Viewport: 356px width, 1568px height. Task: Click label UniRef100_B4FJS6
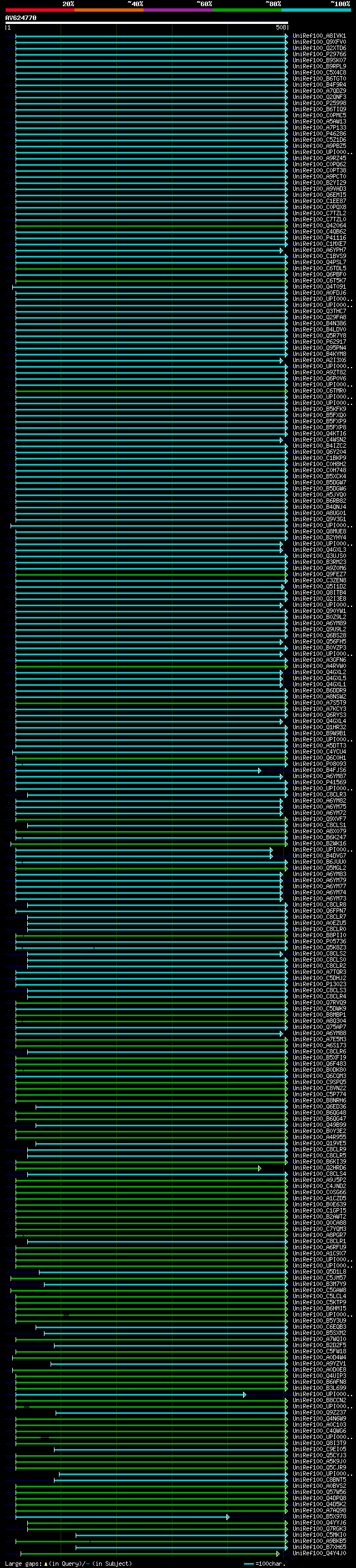pos(319,770)
